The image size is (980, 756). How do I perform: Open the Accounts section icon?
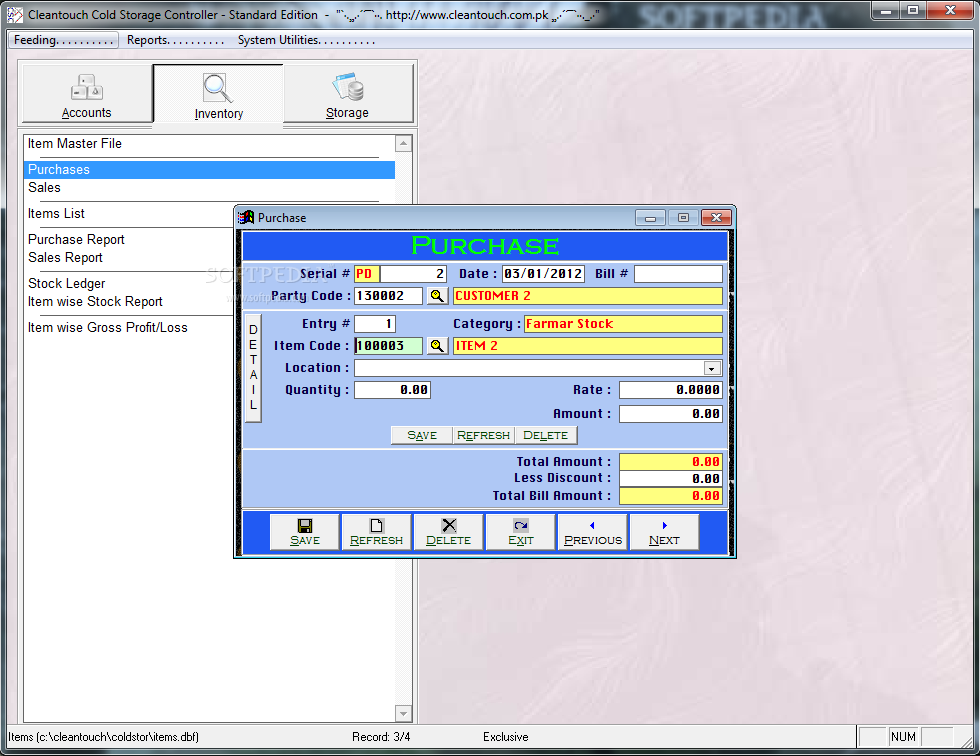pyautogui.click(x=87, y=94)
